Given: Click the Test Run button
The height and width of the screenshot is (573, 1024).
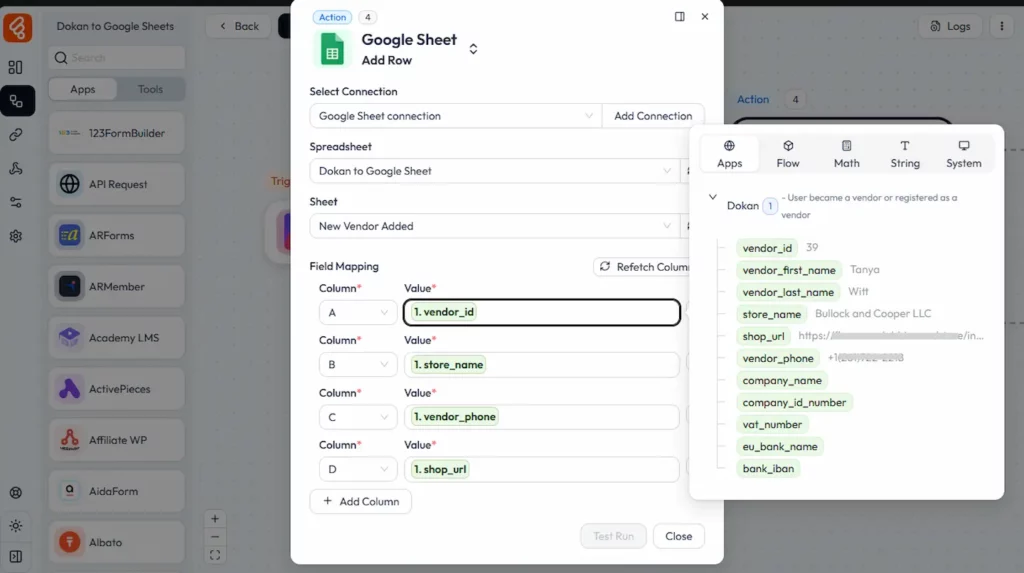Looking at the screenshot, I should pos(613,536).
